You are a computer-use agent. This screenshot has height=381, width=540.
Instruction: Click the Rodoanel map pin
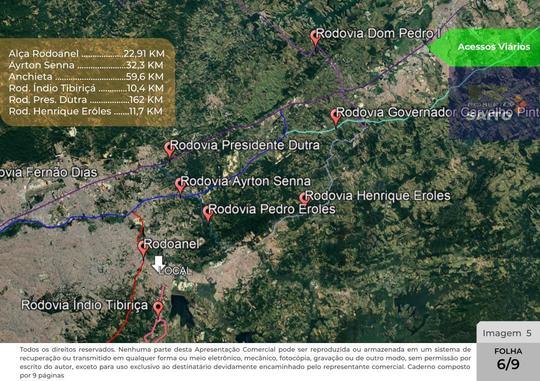pyautogui.click(x=143, y=248)
